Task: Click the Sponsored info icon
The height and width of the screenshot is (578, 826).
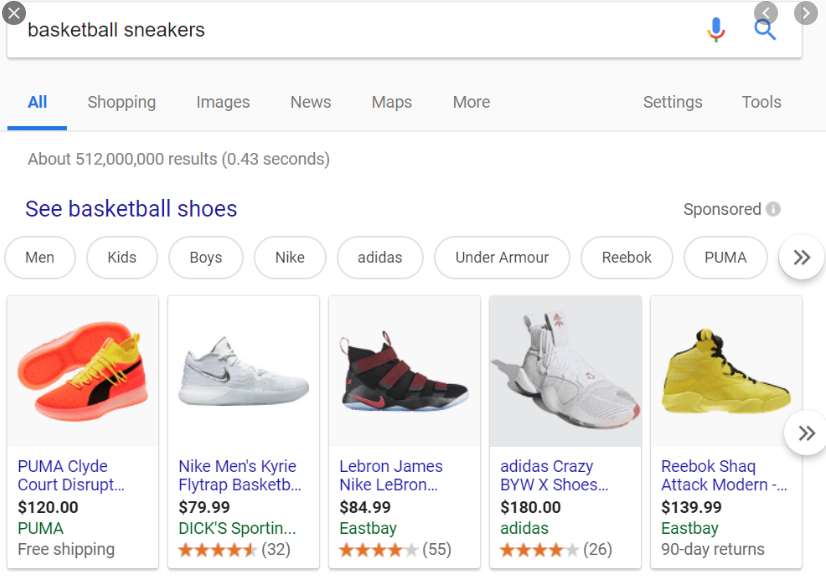Action: coord(773,209)
